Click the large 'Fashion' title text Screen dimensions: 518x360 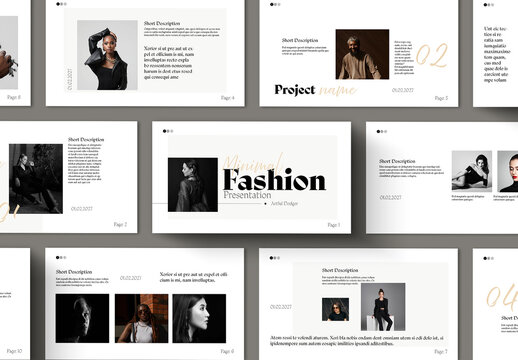click(x=274, y=180)
